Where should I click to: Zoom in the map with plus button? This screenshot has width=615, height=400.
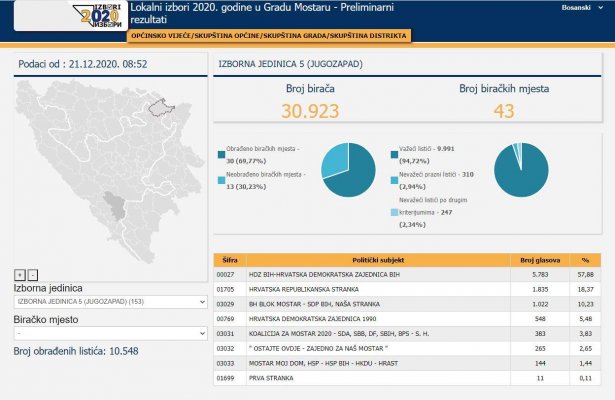[x=19, y=273]
